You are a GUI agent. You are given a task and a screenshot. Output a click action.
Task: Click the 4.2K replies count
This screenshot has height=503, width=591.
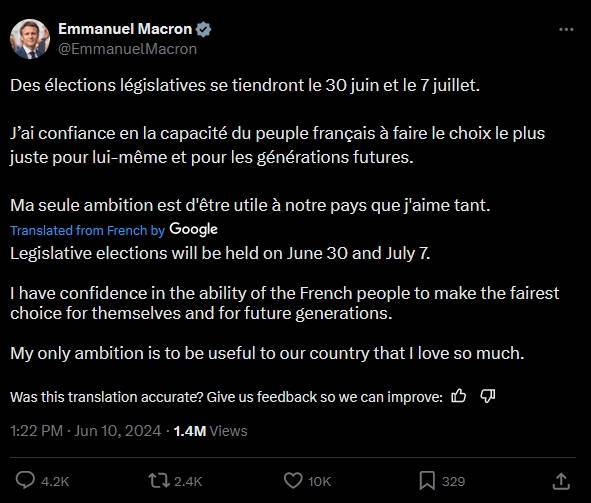(x=55, y=482)
